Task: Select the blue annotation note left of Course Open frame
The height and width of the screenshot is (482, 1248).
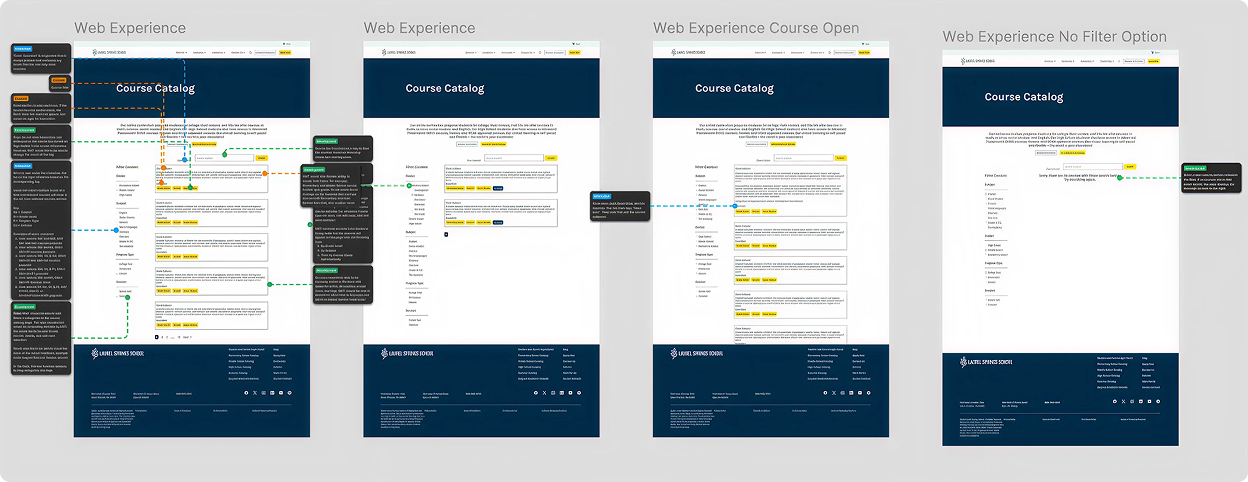Action: click(x=620, y=206)
